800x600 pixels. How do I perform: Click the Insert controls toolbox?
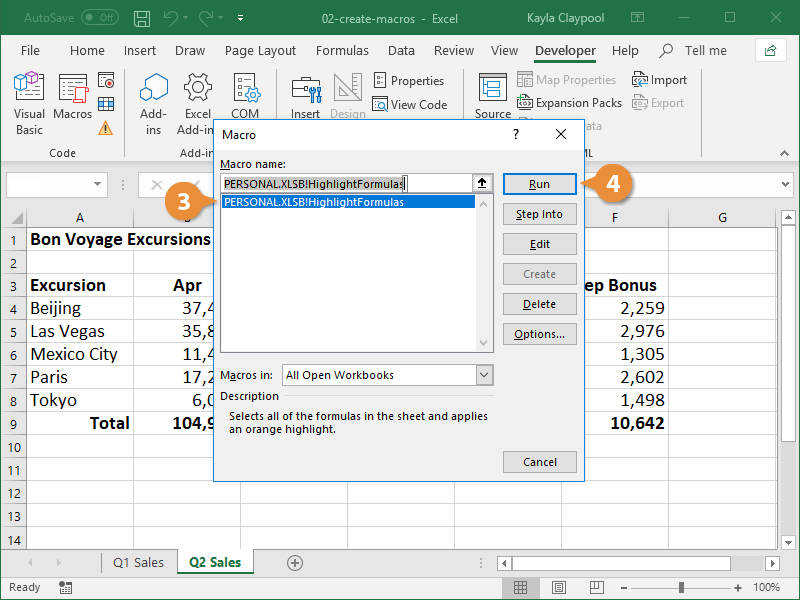point(306,97)
